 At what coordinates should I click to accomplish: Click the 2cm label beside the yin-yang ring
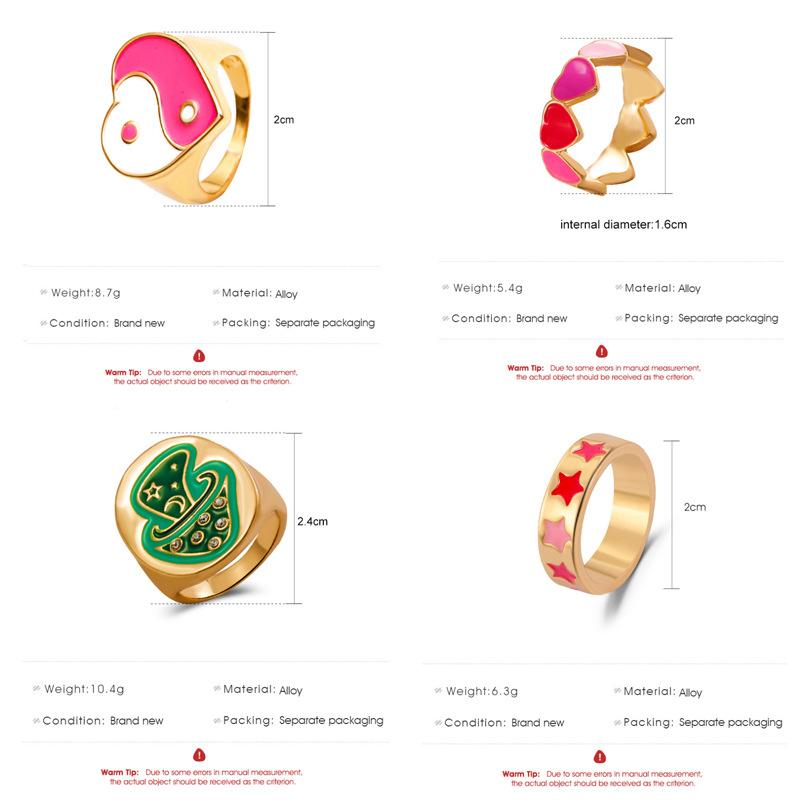click(x=284, y=119)
